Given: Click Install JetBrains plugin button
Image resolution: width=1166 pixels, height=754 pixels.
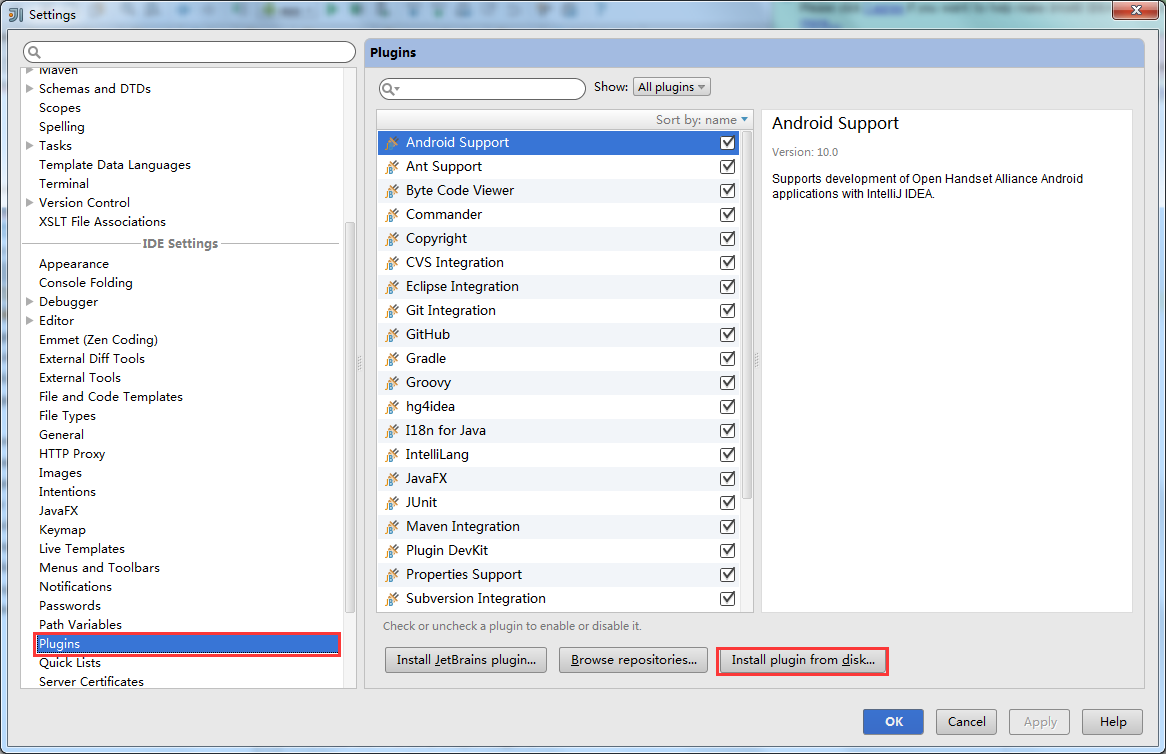Looking at the screenshot, I should pyautogui.click(x=466, y=660).
